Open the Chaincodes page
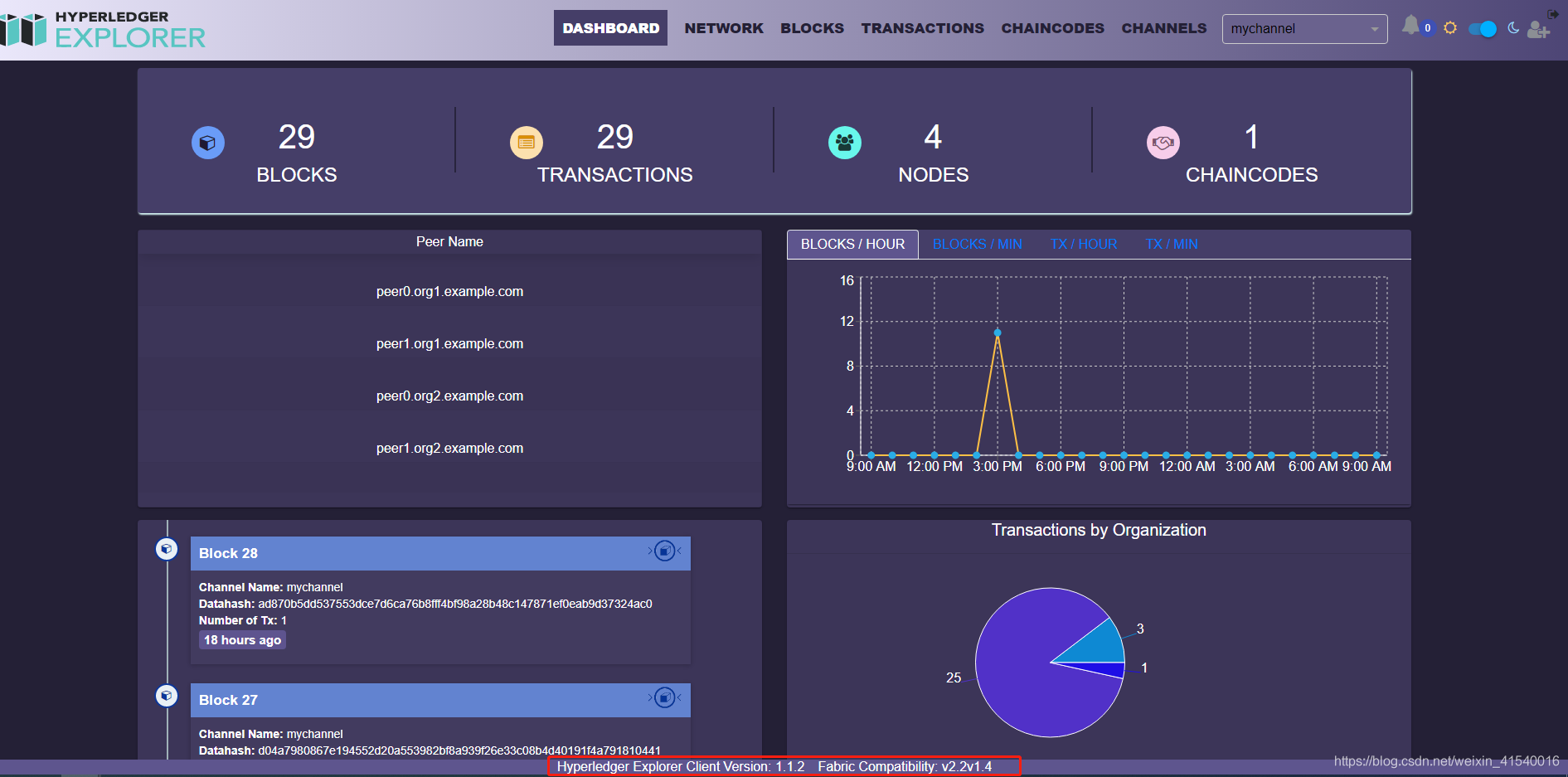Viewport: 1568px width, 777px height. [1053, 28]
